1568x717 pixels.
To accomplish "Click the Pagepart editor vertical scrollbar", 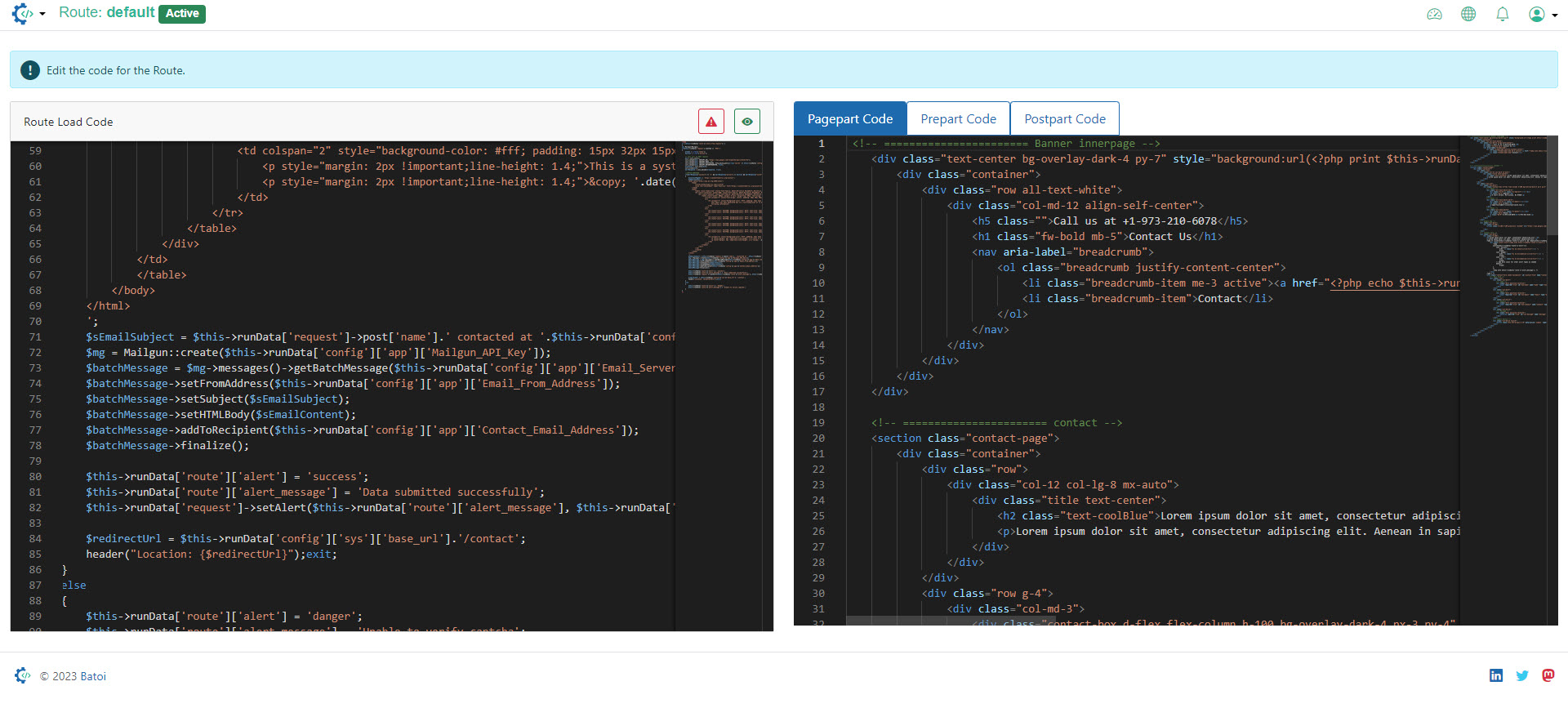I will 1552,185.
